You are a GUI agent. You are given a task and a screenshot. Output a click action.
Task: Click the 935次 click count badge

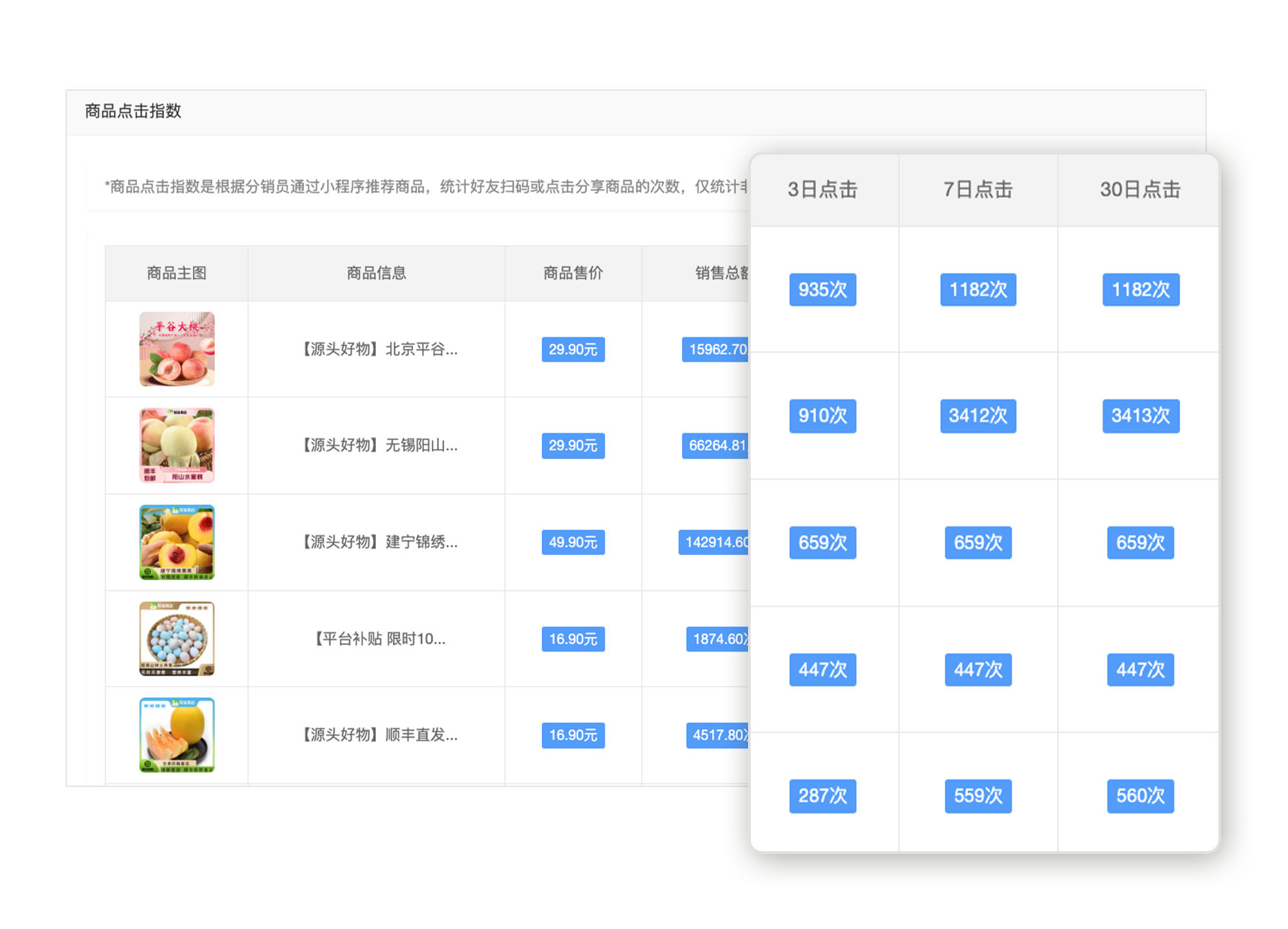[822, 290]
